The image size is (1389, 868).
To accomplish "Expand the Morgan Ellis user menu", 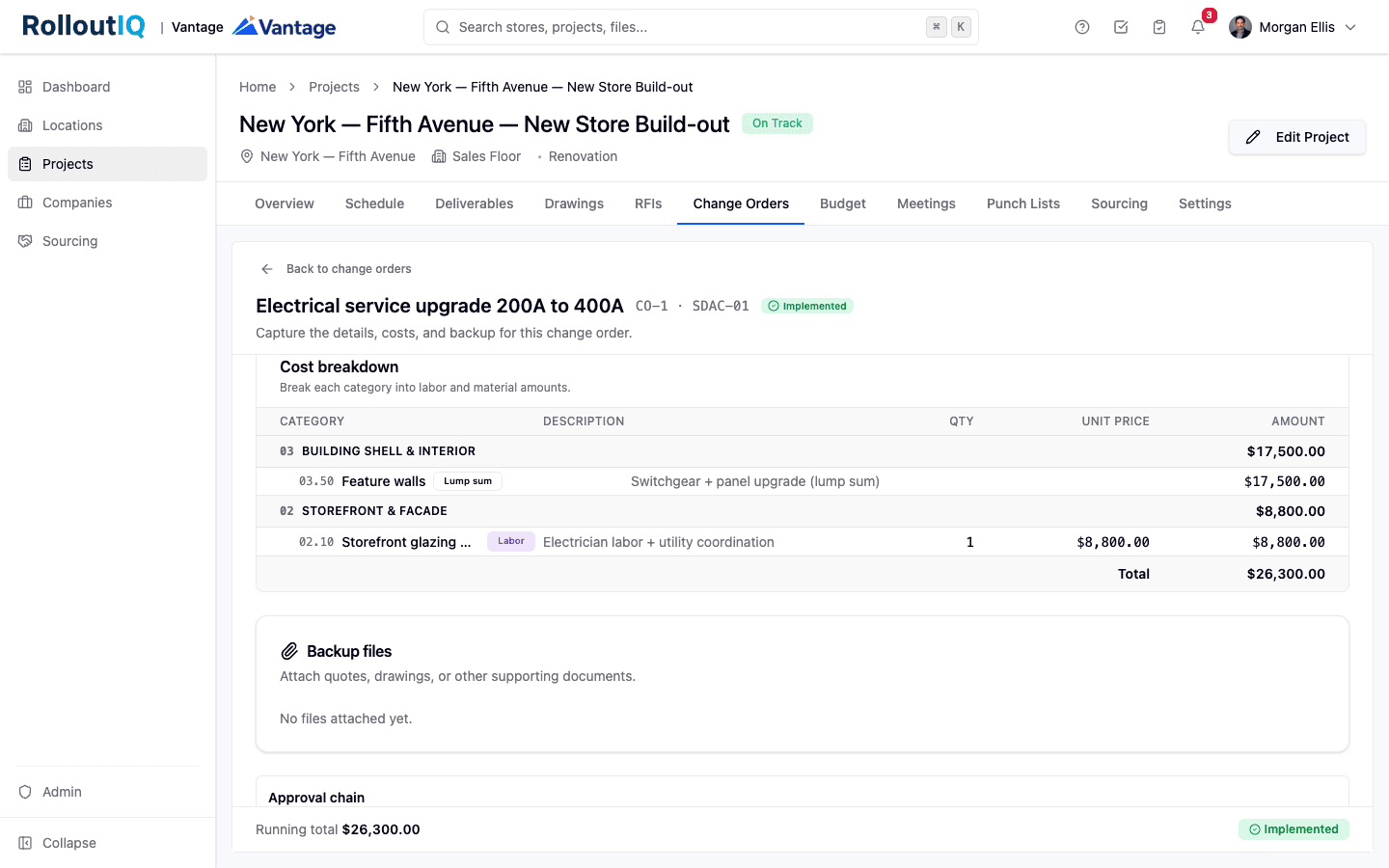I will click(x=1294, y=27).
